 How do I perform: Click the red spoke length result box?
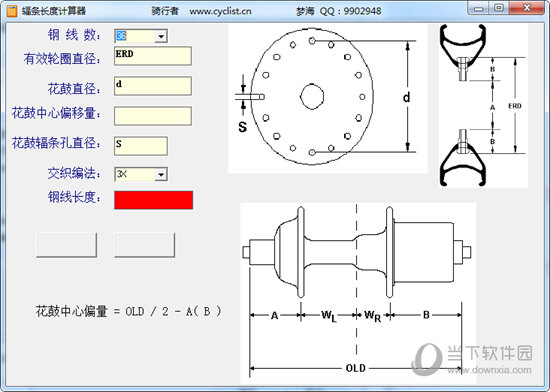pos(154,200)
